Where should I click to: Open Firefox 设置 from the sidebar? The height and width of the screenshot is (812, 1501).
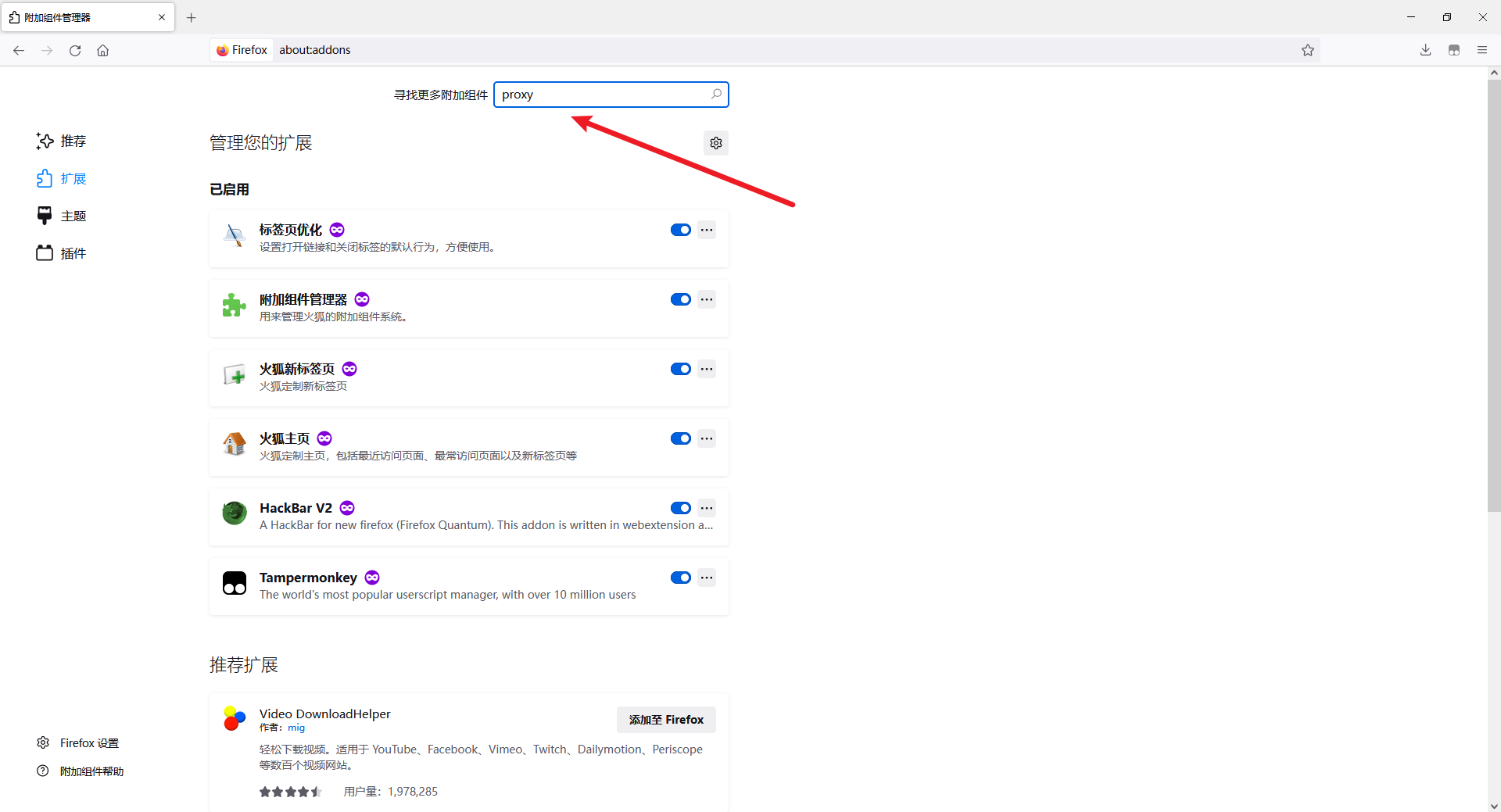pyautogui.click(x=78, y=742)
